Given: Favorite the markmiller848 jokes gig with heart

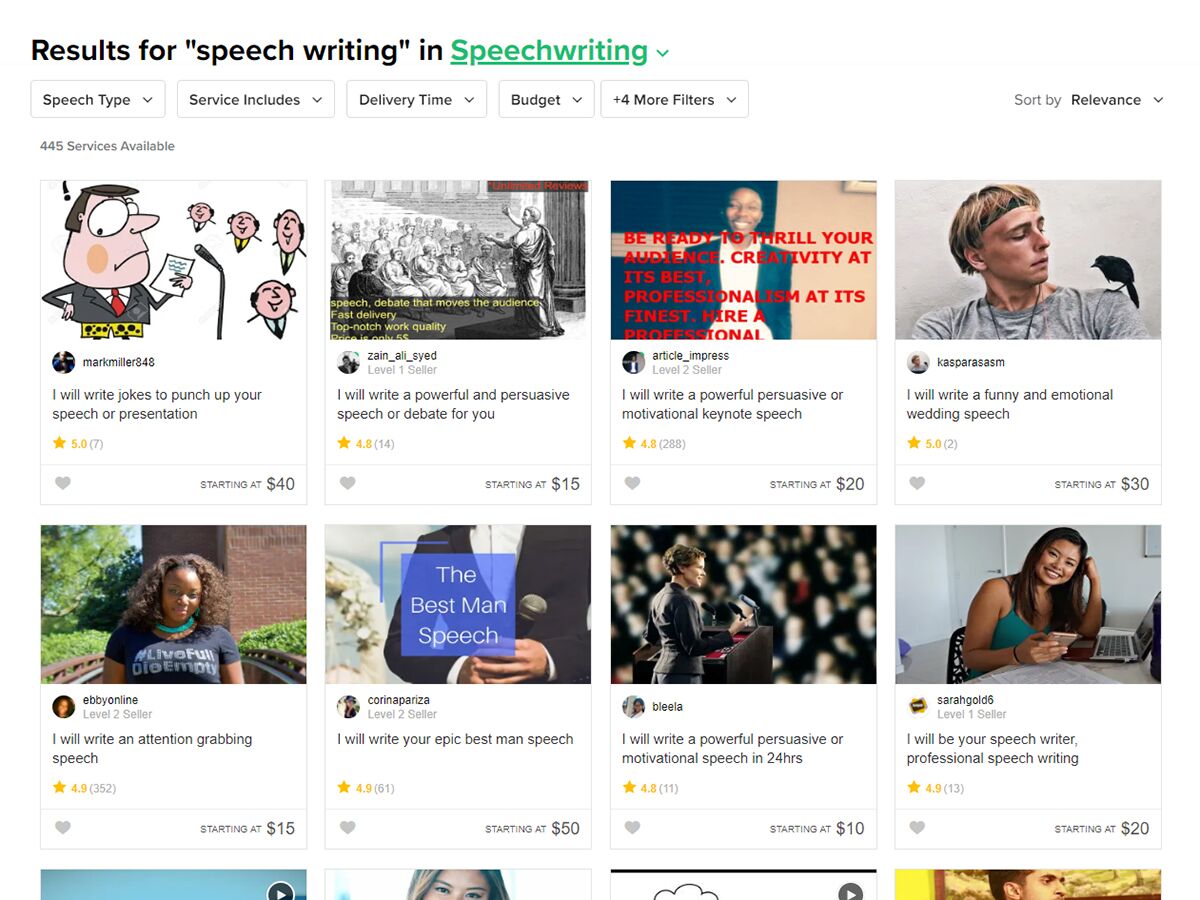Looking at the screenshot, I should pyautogui.click(x=63, y=484).
